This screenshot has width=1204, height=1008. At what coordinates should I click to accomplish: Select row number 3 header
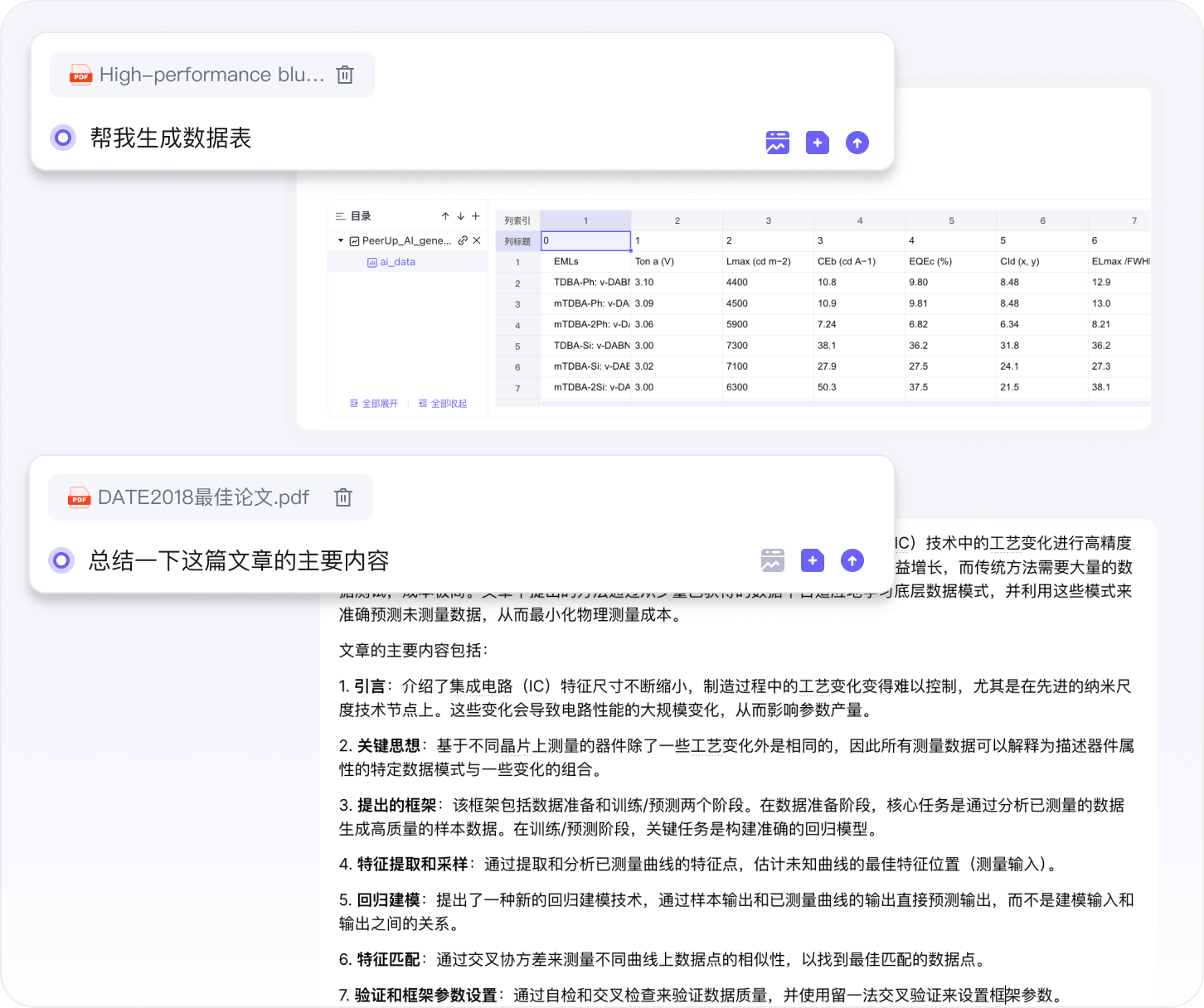click(x=517, y=304)
